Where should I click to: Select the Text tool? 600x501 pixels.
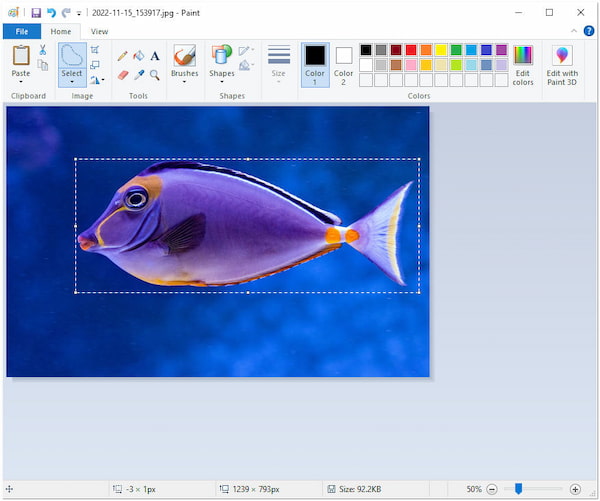tap(155, 56)
